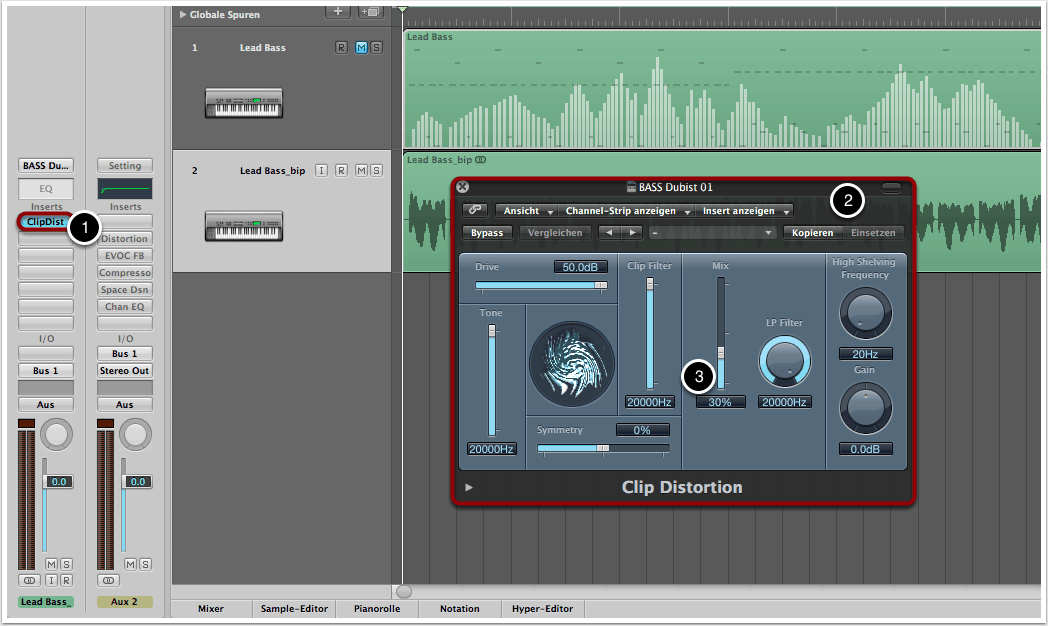Click the link icon in the plugin window

[475, 211]
